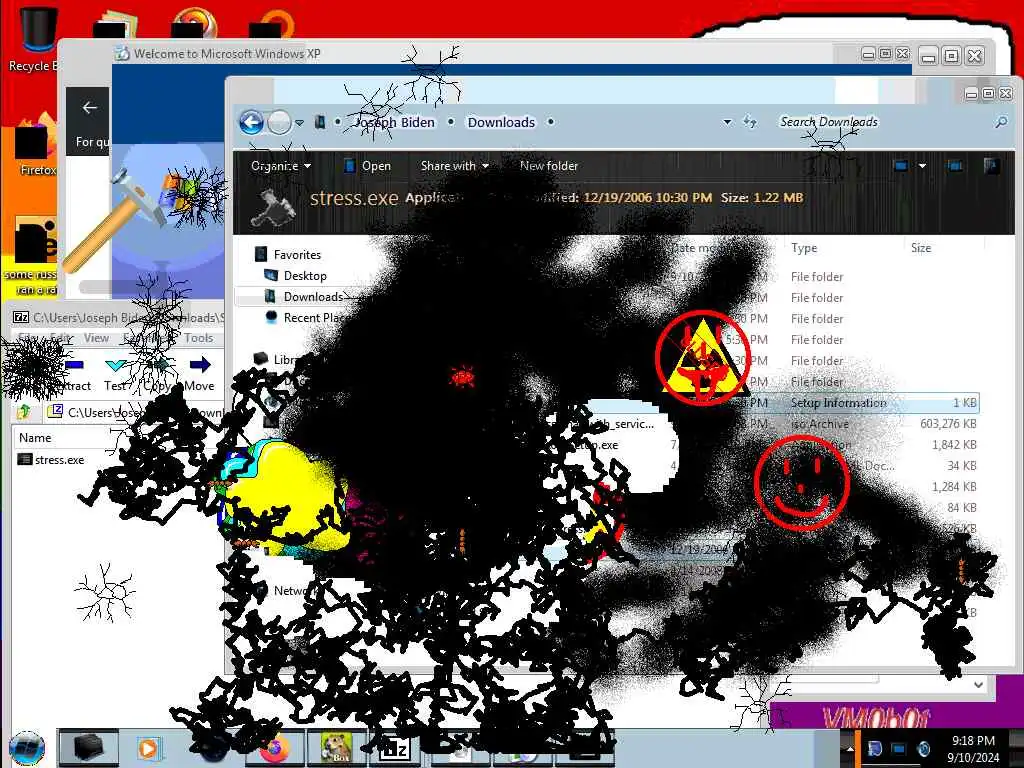This screenshot has width=1024, height=768.
Task: Click the search magnifier icon
Action: (1000, 122)
